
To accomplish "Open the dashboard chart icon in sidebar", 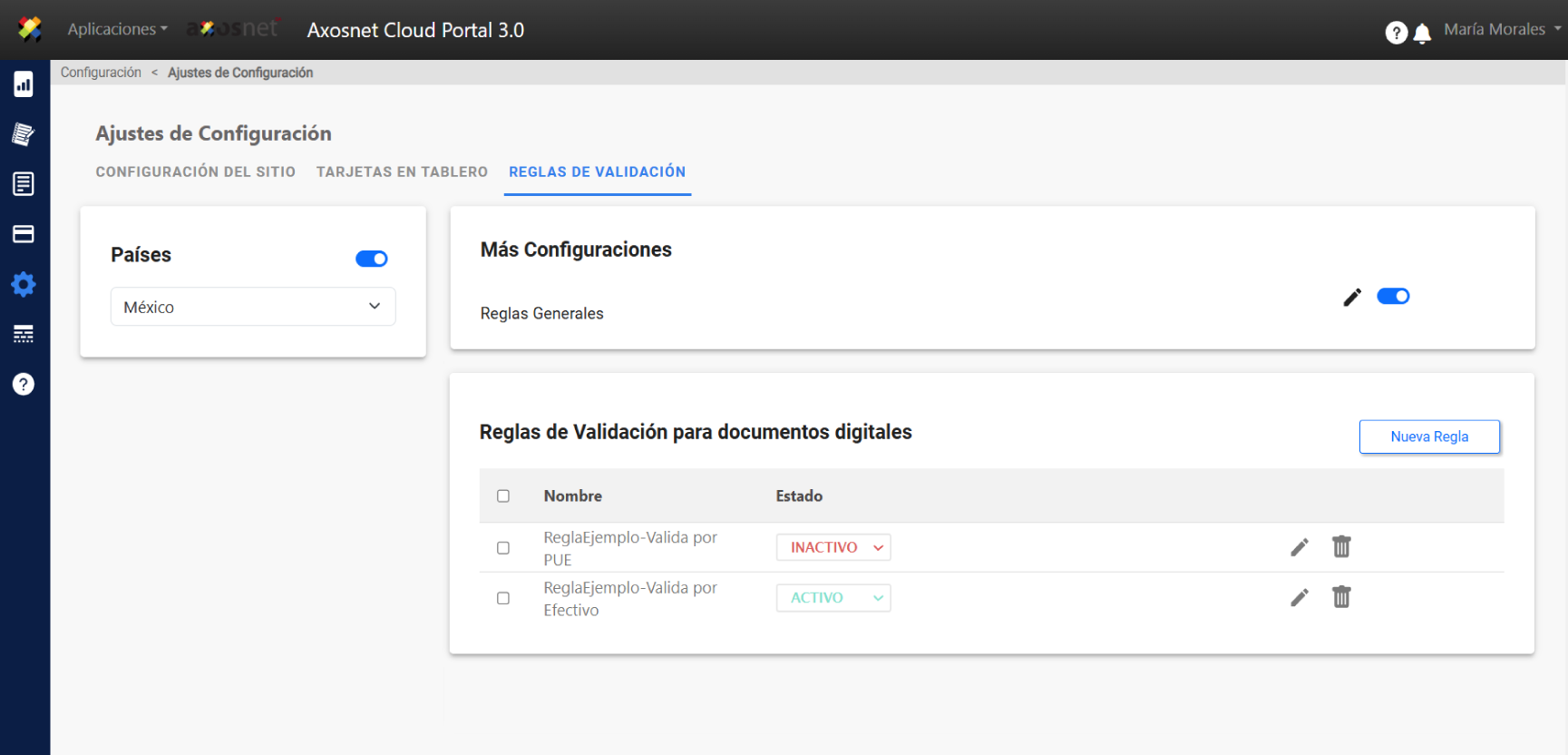I will (24, 84).
